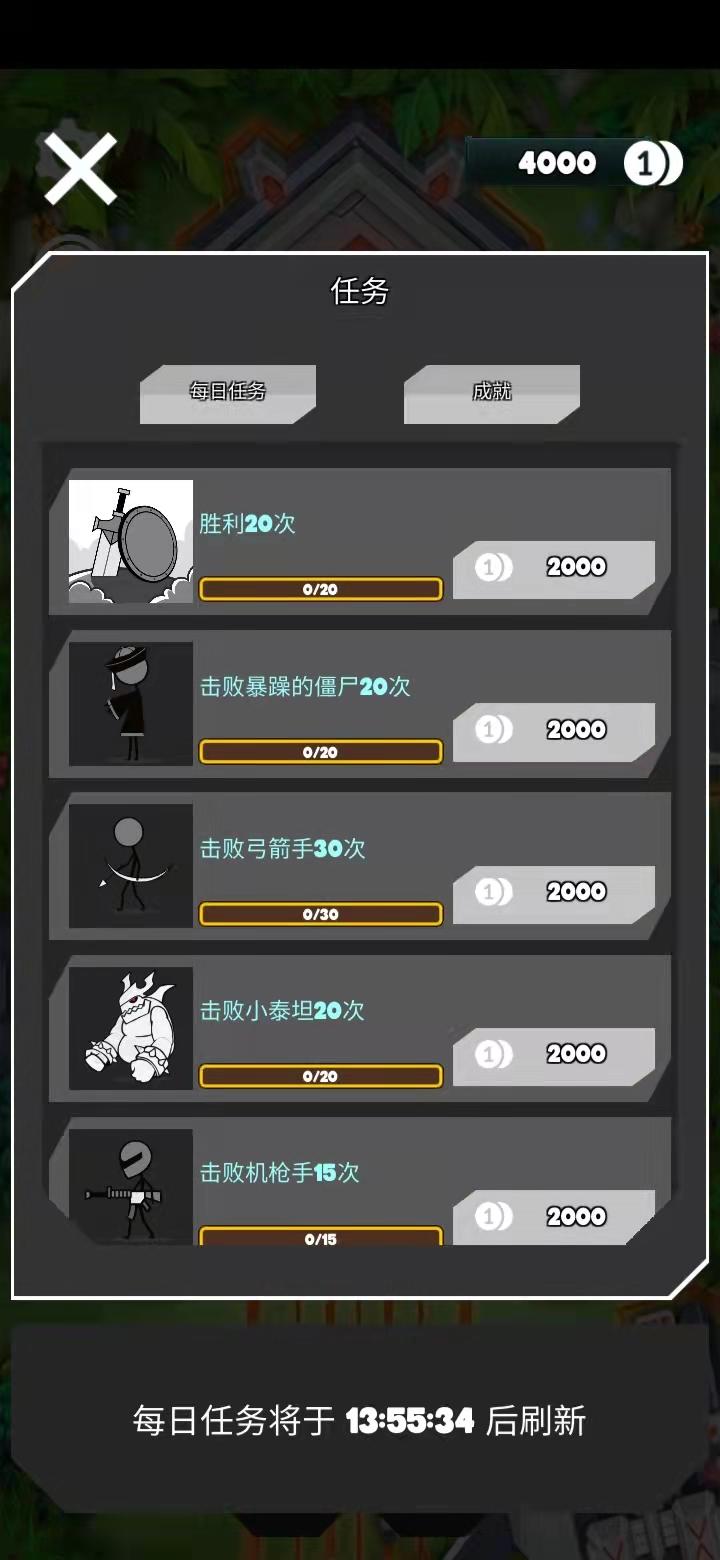The width and height of the screenshot is (720, 1560).
Task: Claim 2000 reward for 击败机枪手
Action: pyautogui.click(x=554, y=1217)
